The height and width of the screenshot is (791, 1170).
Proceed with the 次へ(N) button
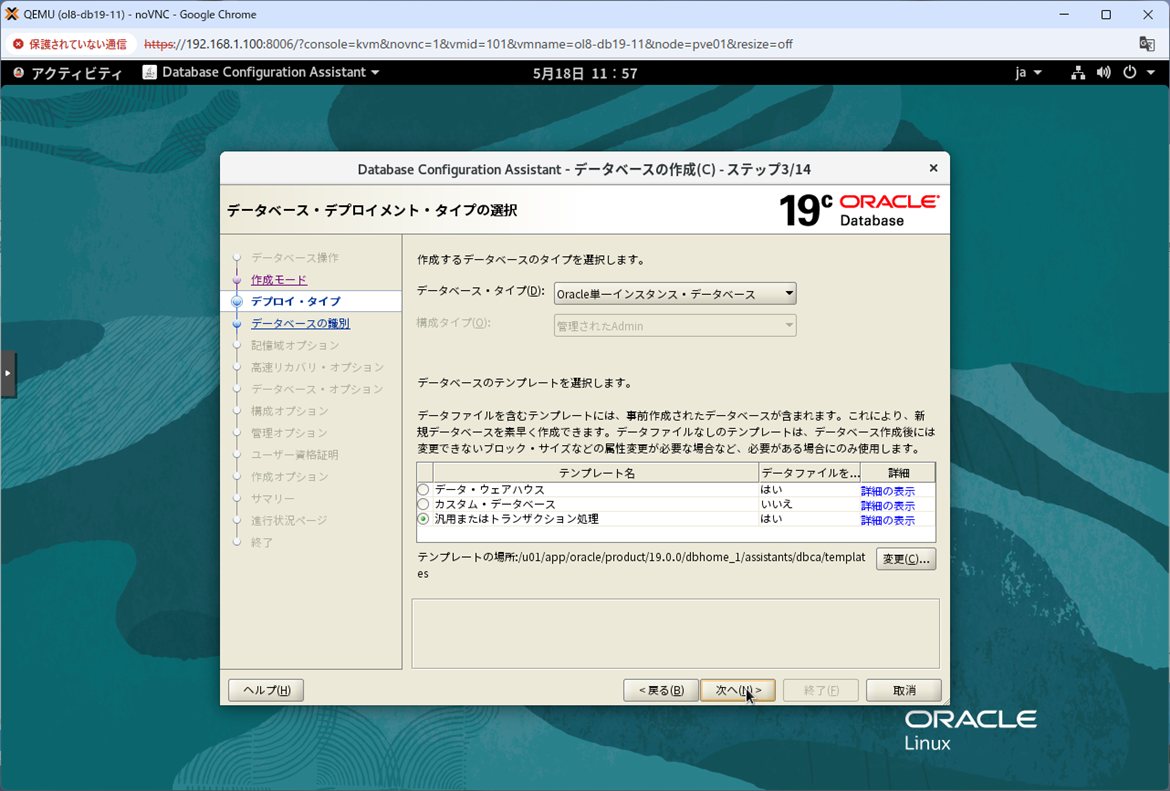pyautogui.click(x=738, y=690)
